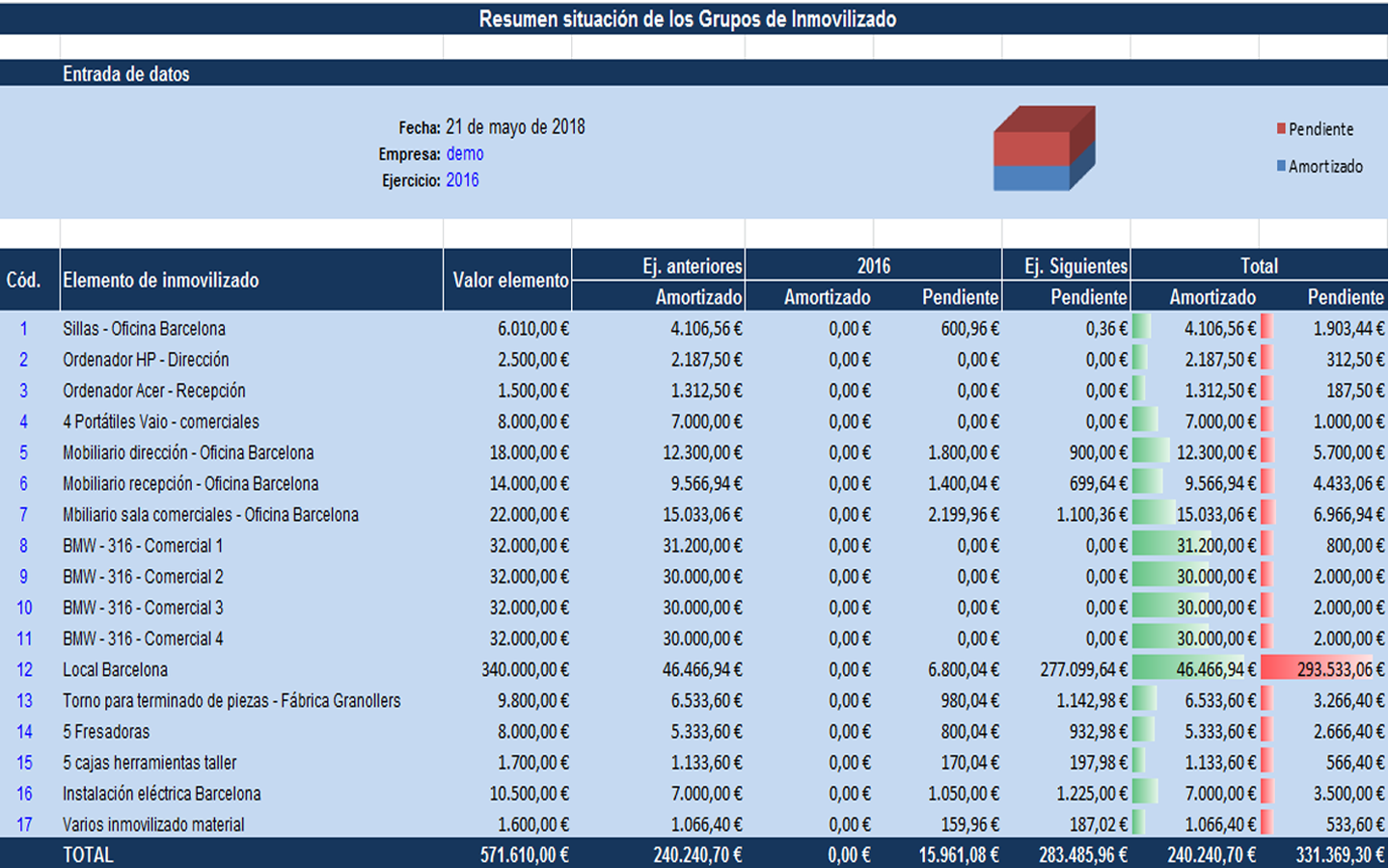The width and height of the screenshot is (1389, 868).
Task: Select the 'Valor elemento' column header
Action: [x=510, y=281]
